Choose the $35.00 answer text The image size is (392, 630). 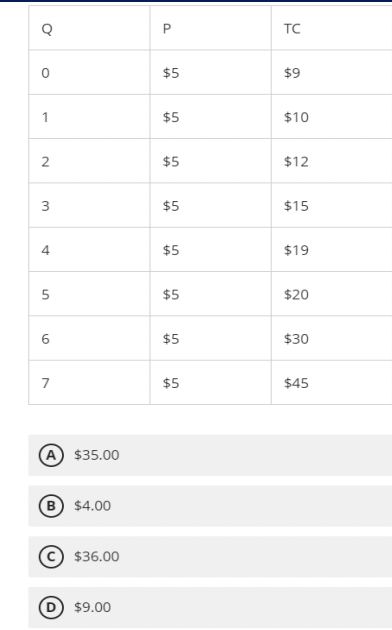click(x=96, y=455)
